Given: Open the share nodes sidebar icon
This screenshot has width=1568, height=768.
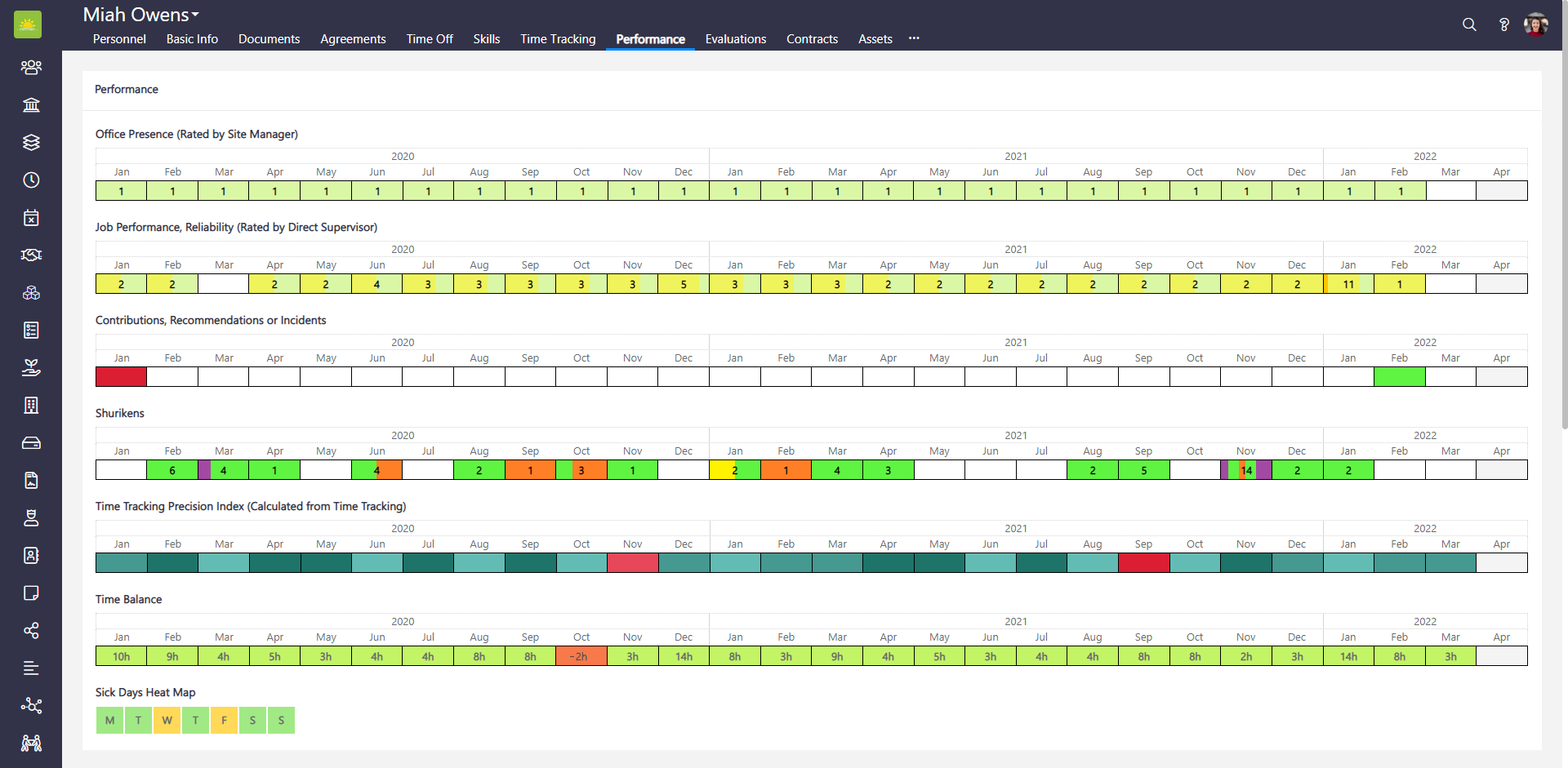Looking at the screenshot, I should (x=31, y=631).
